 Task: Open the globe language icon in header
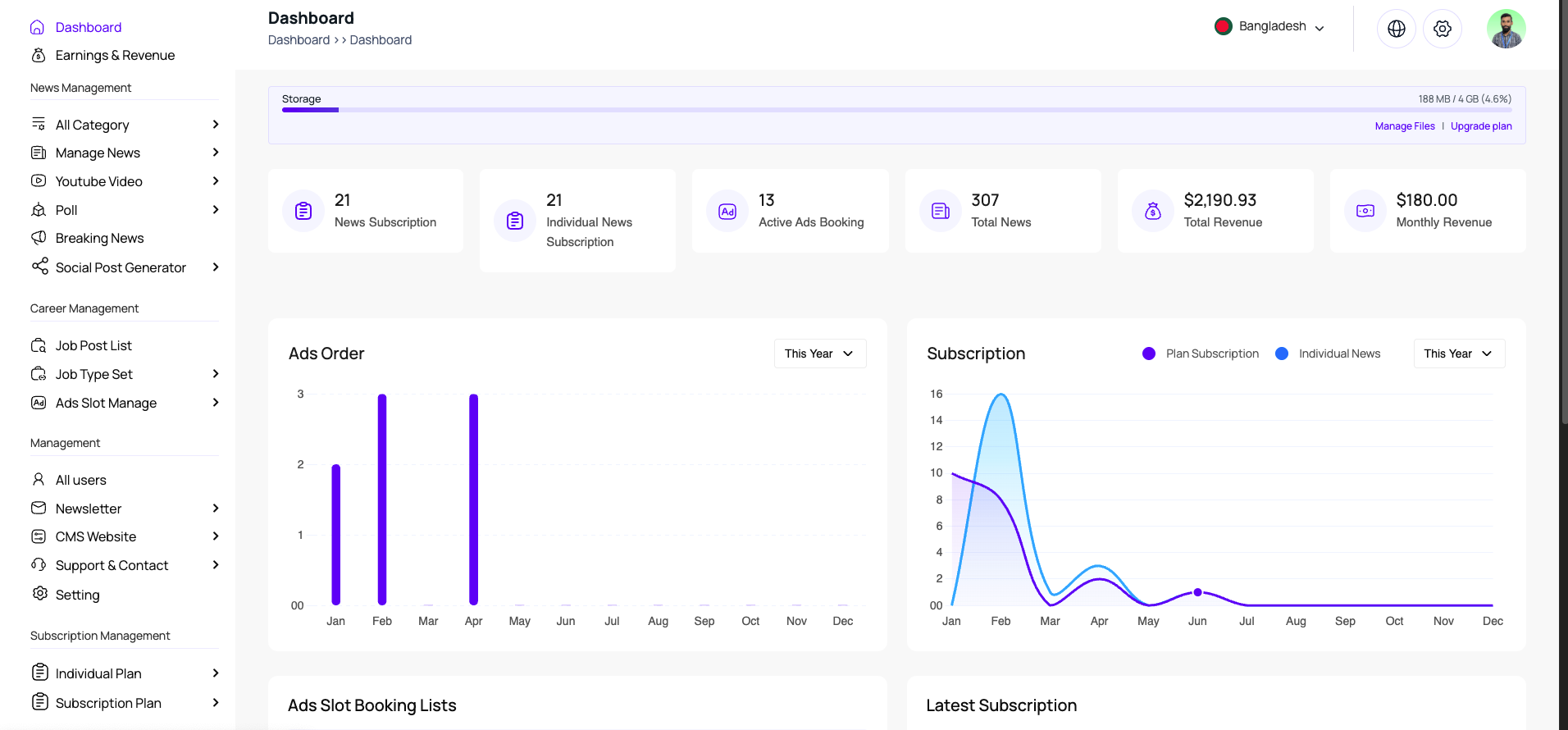click(x=1396, y=29)
